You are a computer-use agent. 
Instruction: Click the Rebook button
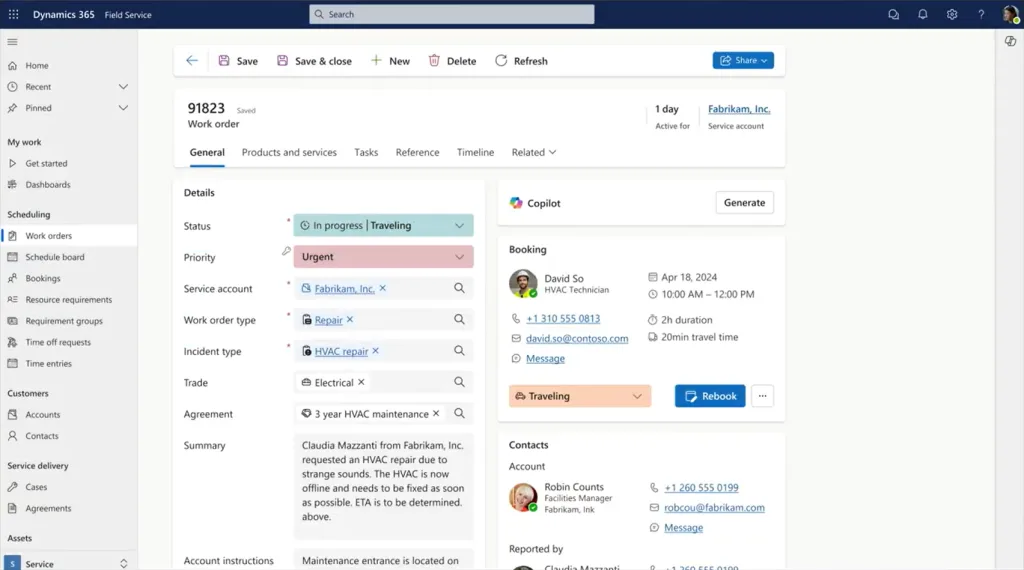pos(710,396)
